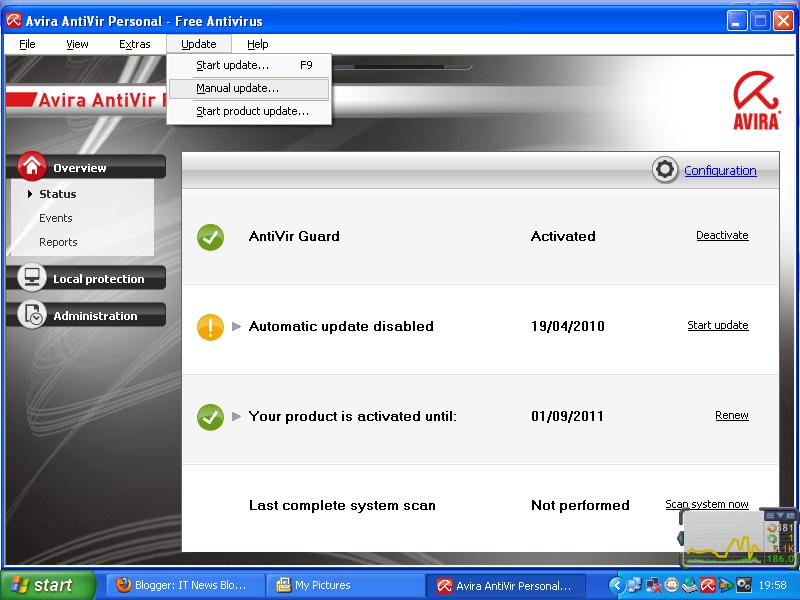Expand the Local protection section

click(x=86, y=279)
